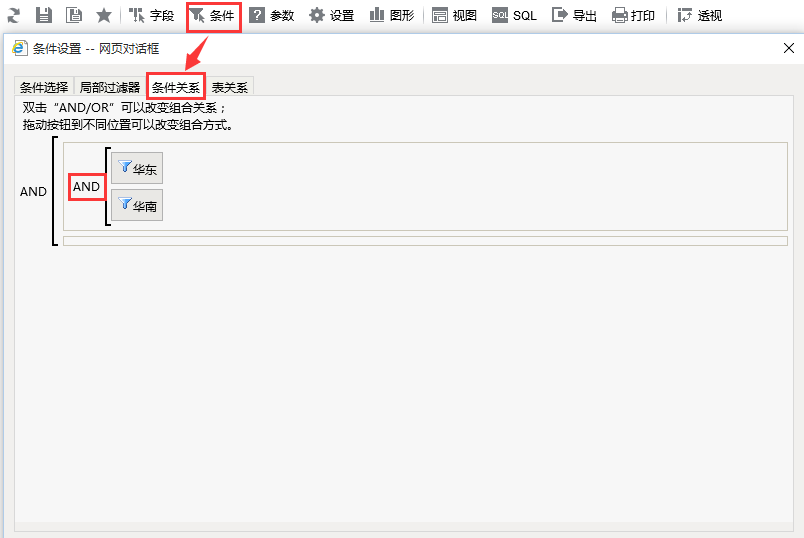Open the 透视 pivot tool
Viewport: 804px width, 538px height.
700,15
